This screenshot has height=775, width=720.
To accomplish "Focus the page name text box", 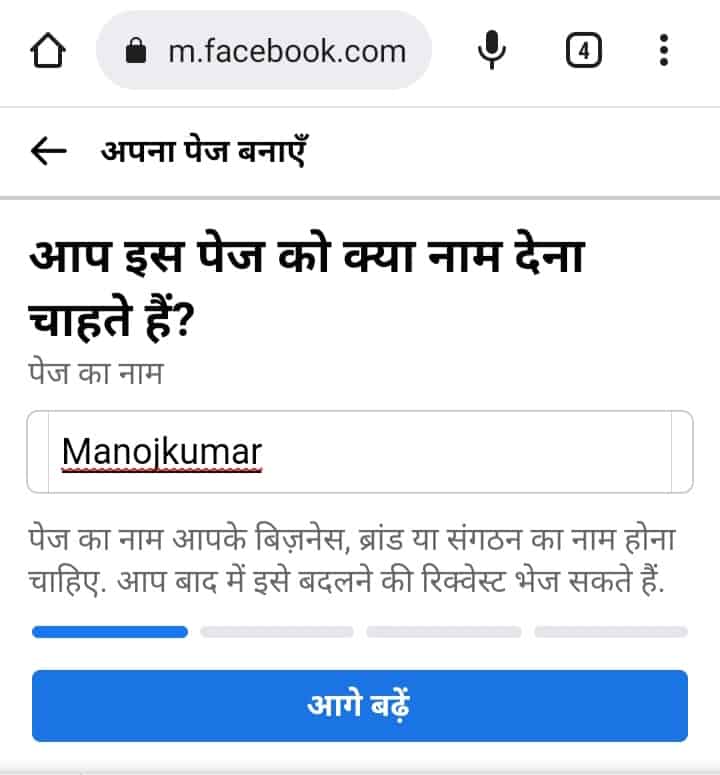I will (x=360, y=452).
